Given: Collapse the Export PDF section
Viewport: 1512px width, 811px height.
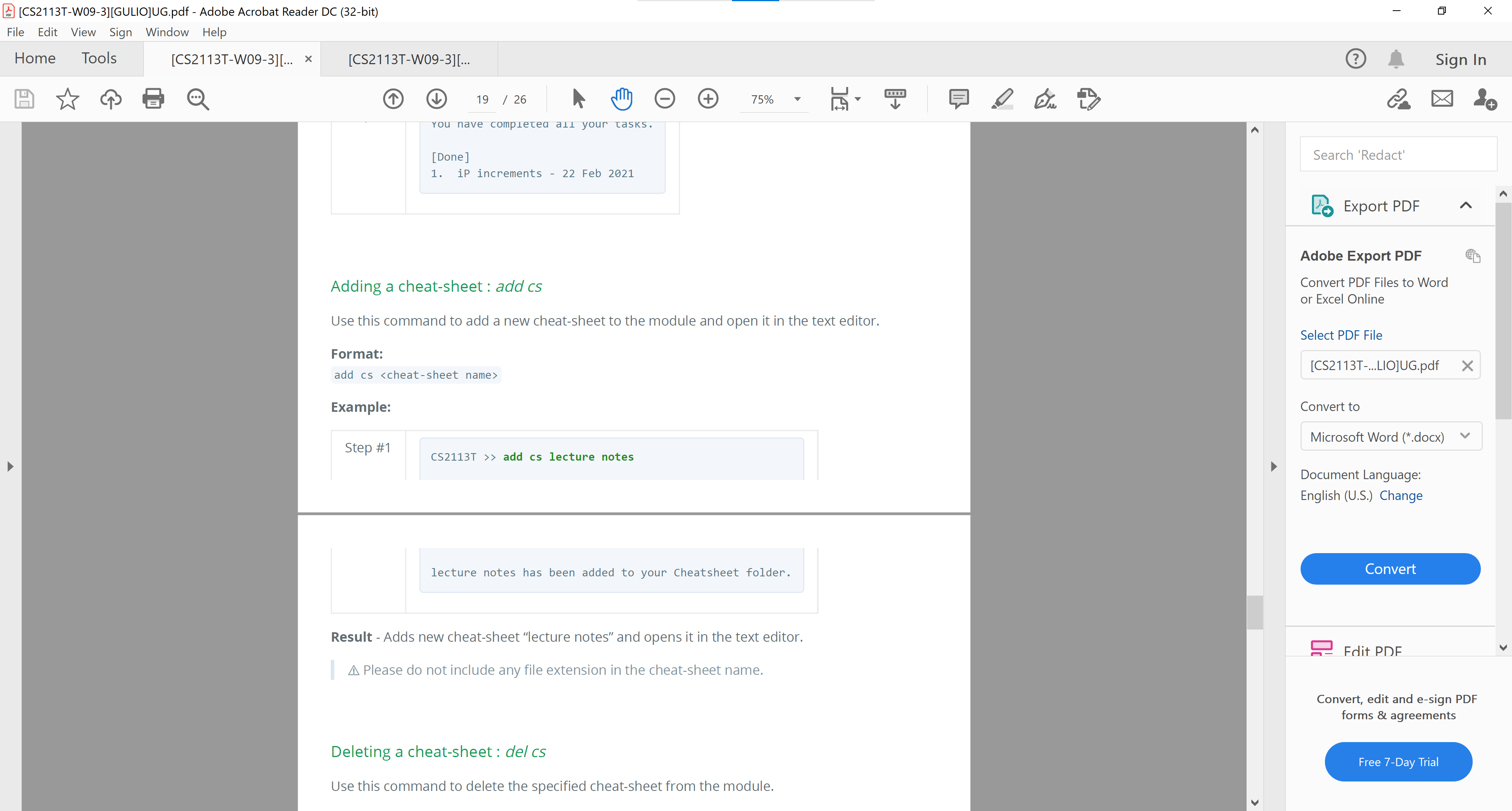Looking at the screenshot, I should pyautogui.click(x=1465, y=206).
